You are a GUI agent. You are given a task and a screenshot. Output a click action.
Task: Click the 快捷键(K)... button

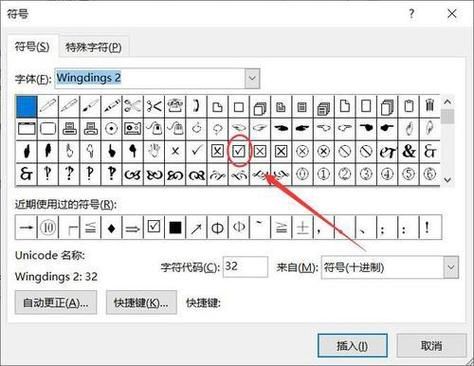[141, 303]
